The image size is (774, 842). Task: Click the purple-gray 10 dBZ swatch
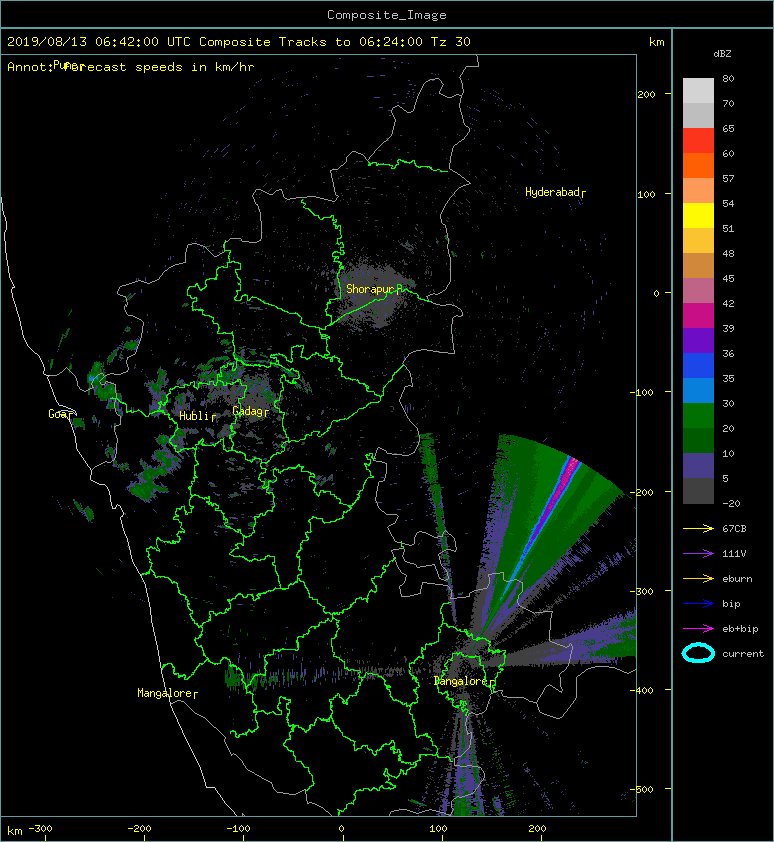coord(698,465)
